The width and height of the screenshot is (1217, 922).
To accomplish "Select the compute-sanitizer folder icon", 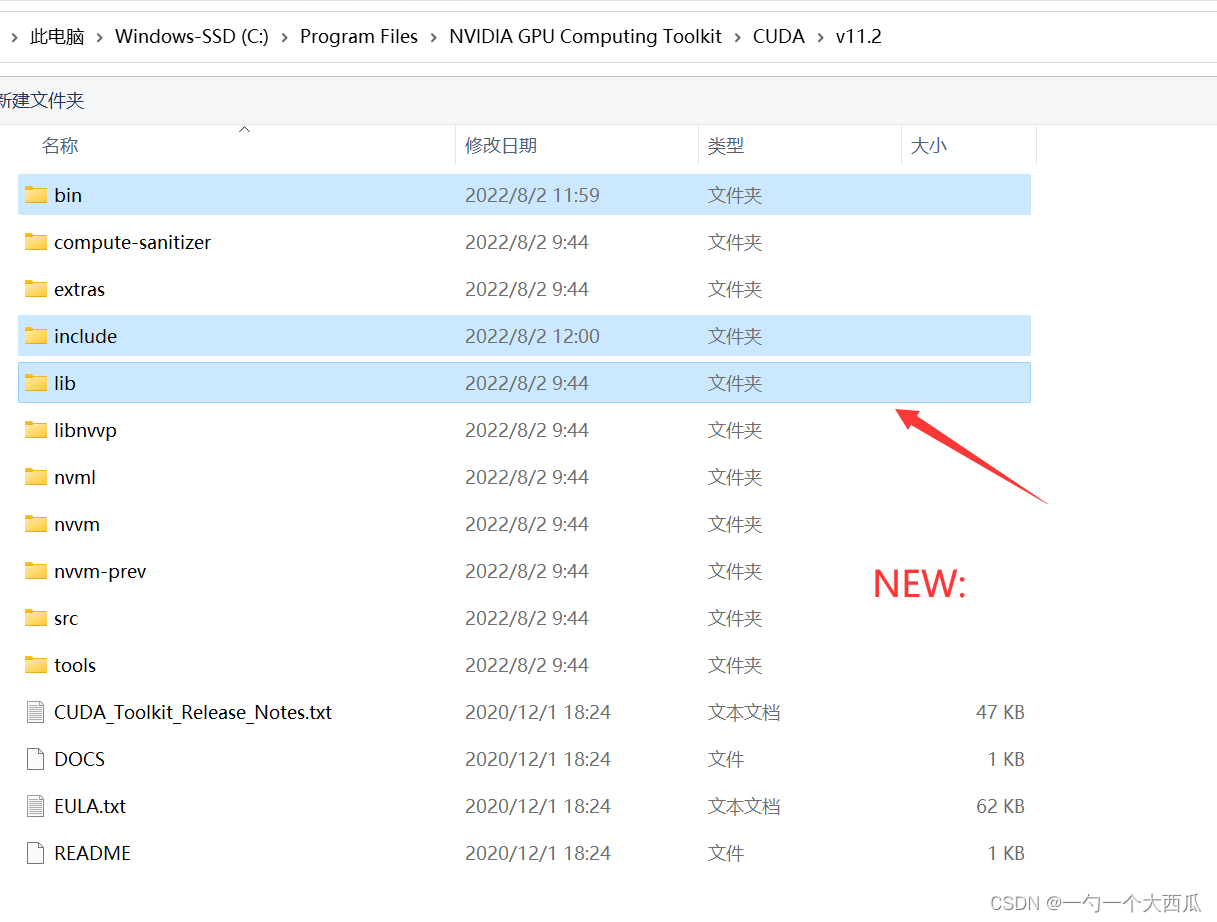I will (x=36, y=242).
